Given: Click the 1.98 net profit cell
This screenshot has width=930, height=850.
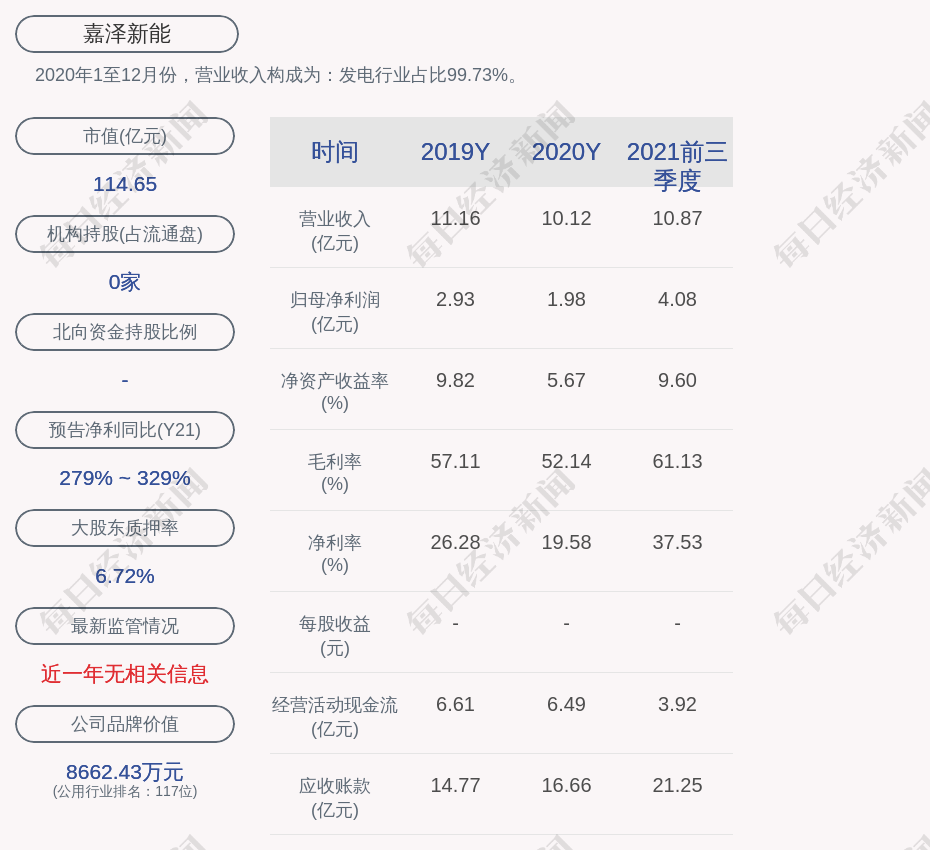Looking at the screenshot, I should [x=566, y=300].
